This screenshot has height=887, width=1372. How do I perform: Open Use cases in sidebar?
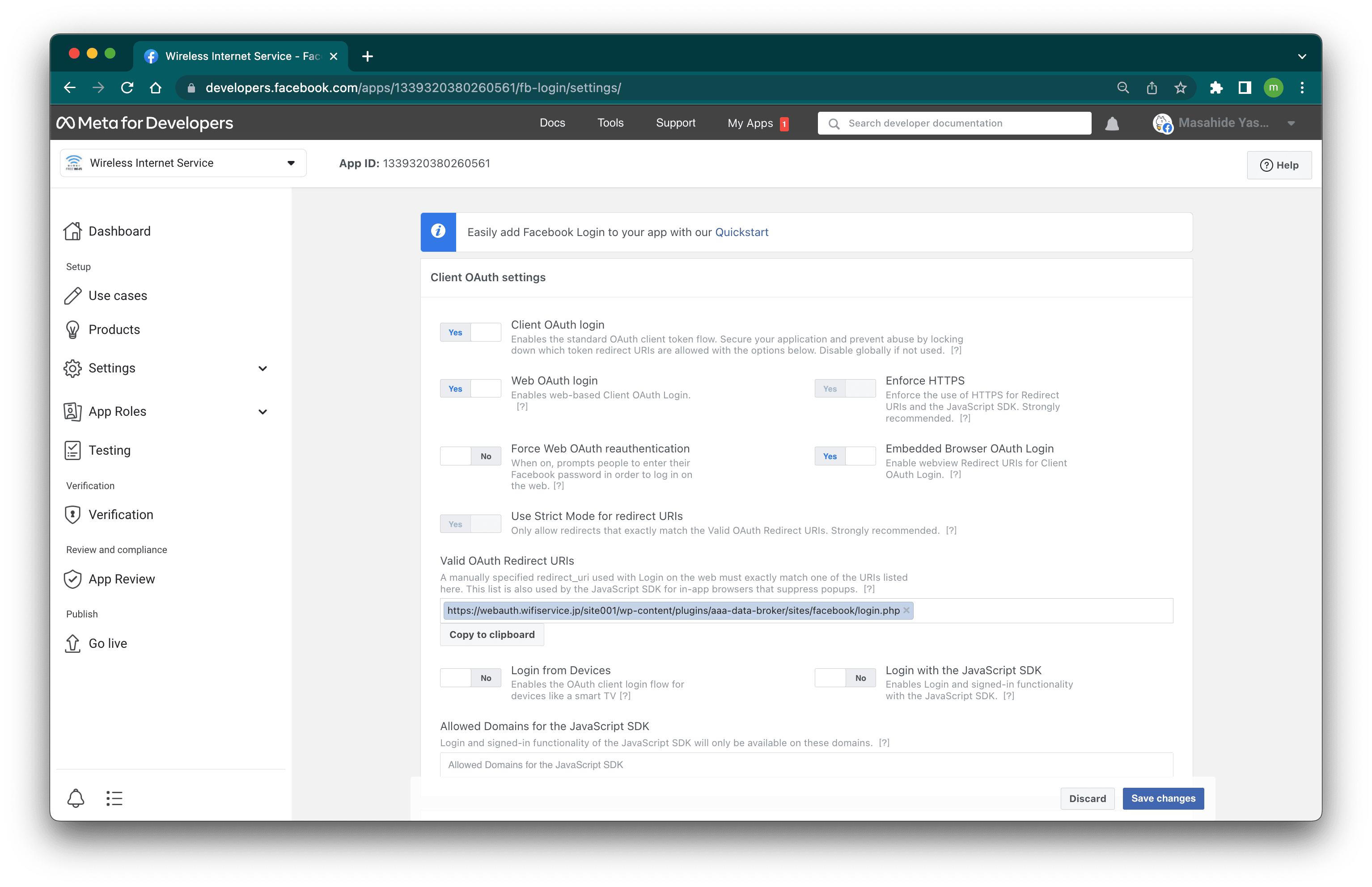pos(106,296)
